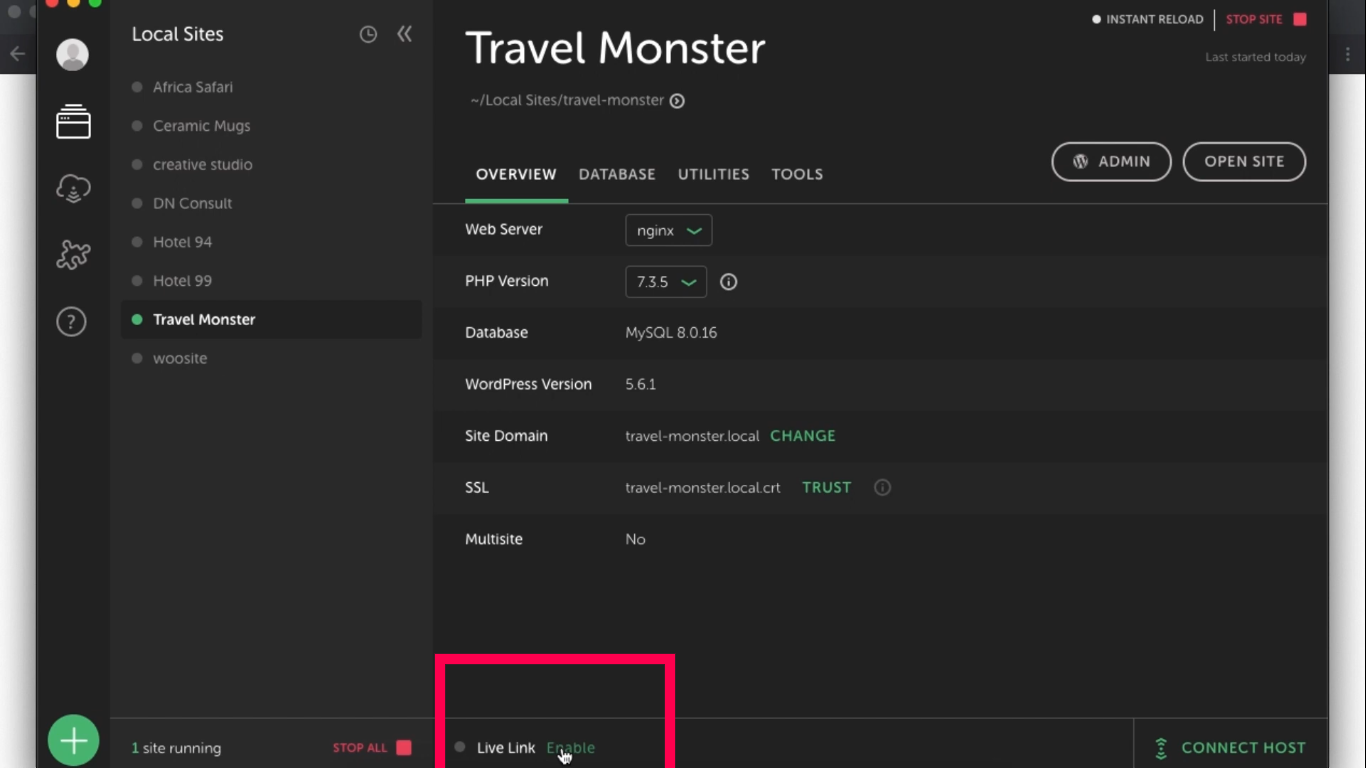This screenshot has width=1366, height=768.
Task: Toggle Instant Reload
Action: (1148, 19)
